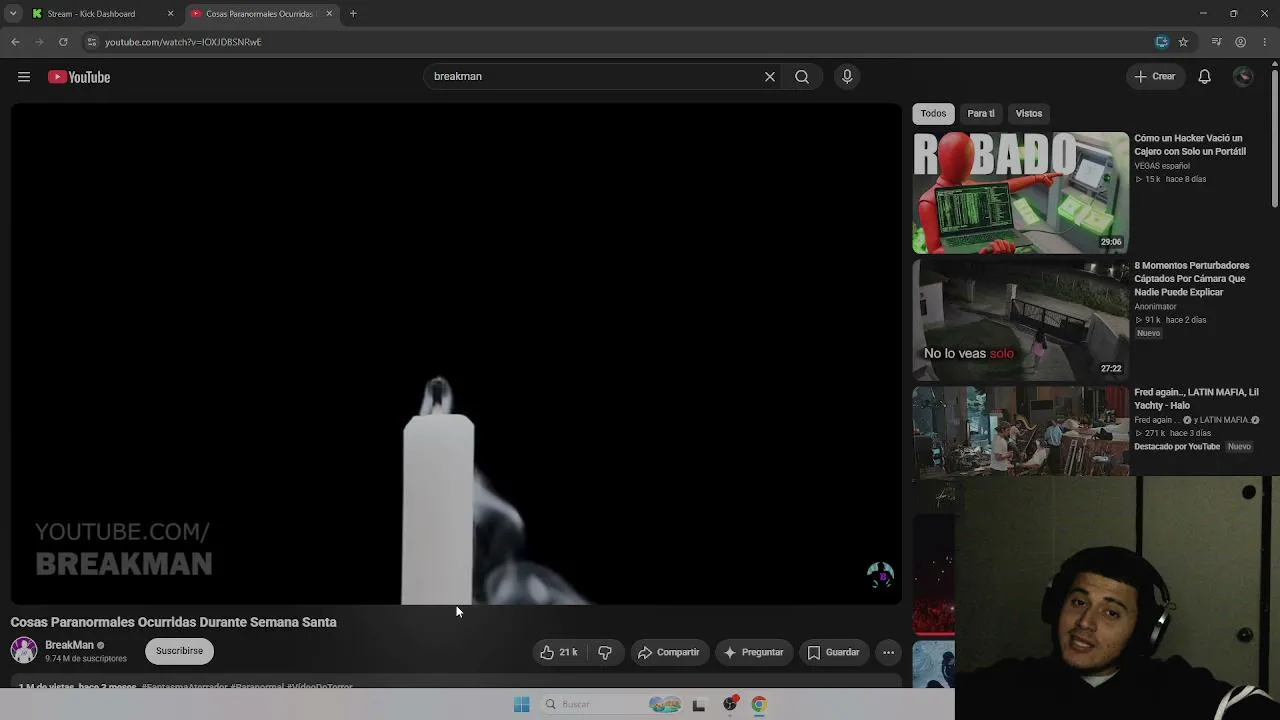Save the video with Guardar
This screenshot has height=720, width=1280.
pyautogui.click(x=834, y=652)
